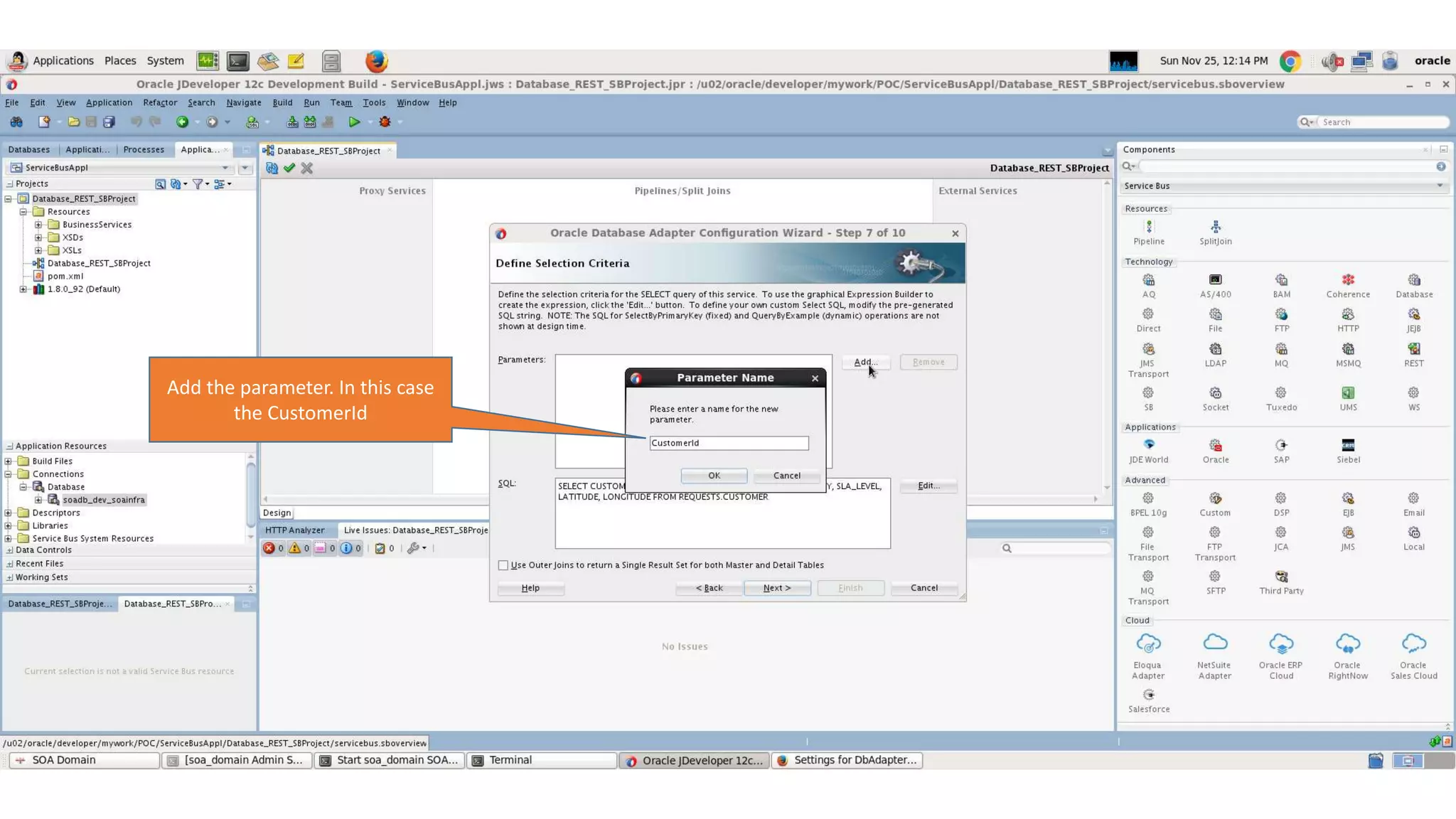This screenshot has width=1456, height=819.
Task: Enable Use Outer Joins checkbox
Action: (x=503, y=565)
